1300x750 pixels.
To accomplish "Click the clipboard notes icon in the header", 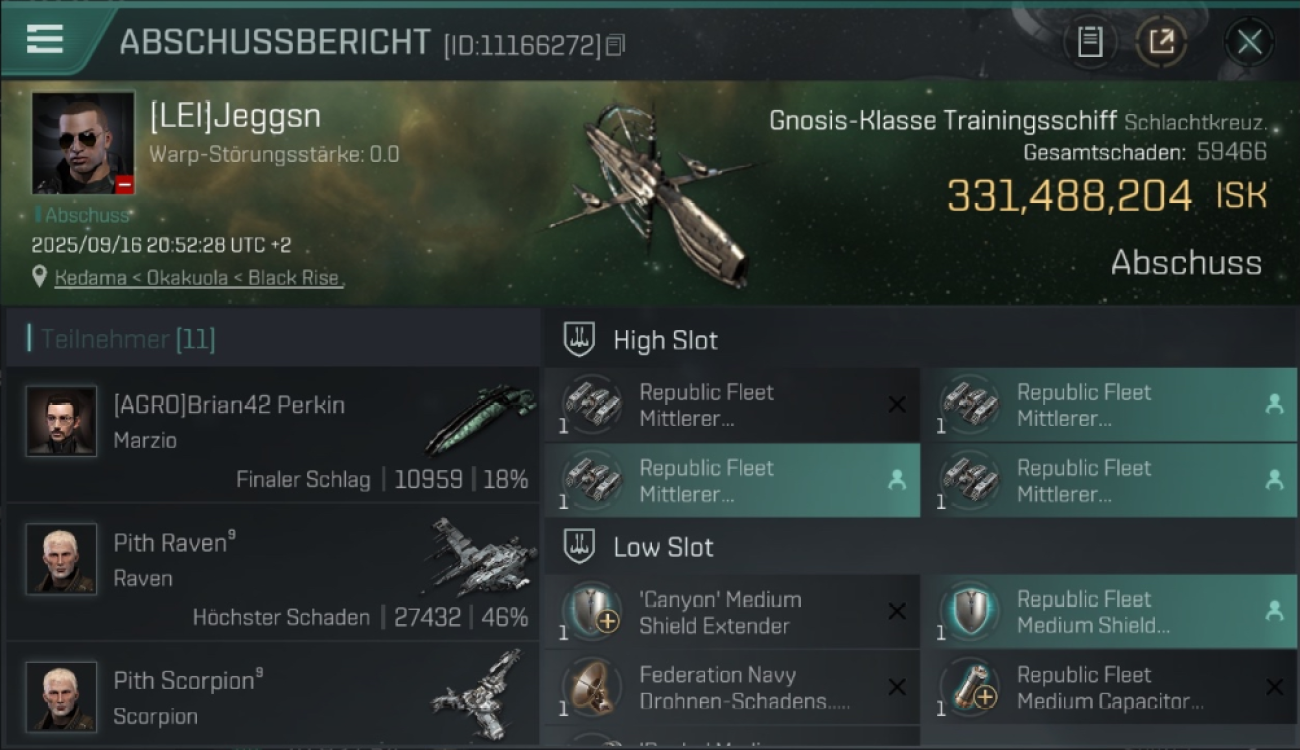I will click(x=1089, y=42).
